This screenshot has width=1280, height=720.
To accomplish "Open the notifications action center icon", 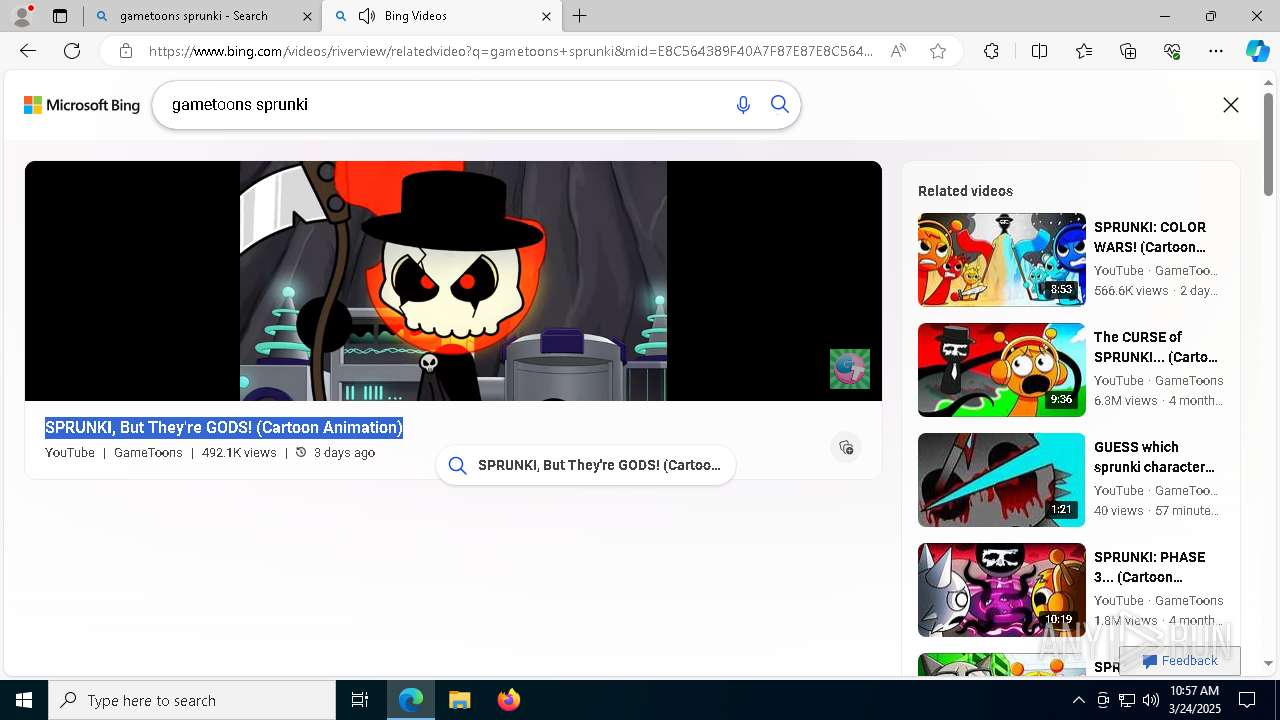I will [1247, 700].
